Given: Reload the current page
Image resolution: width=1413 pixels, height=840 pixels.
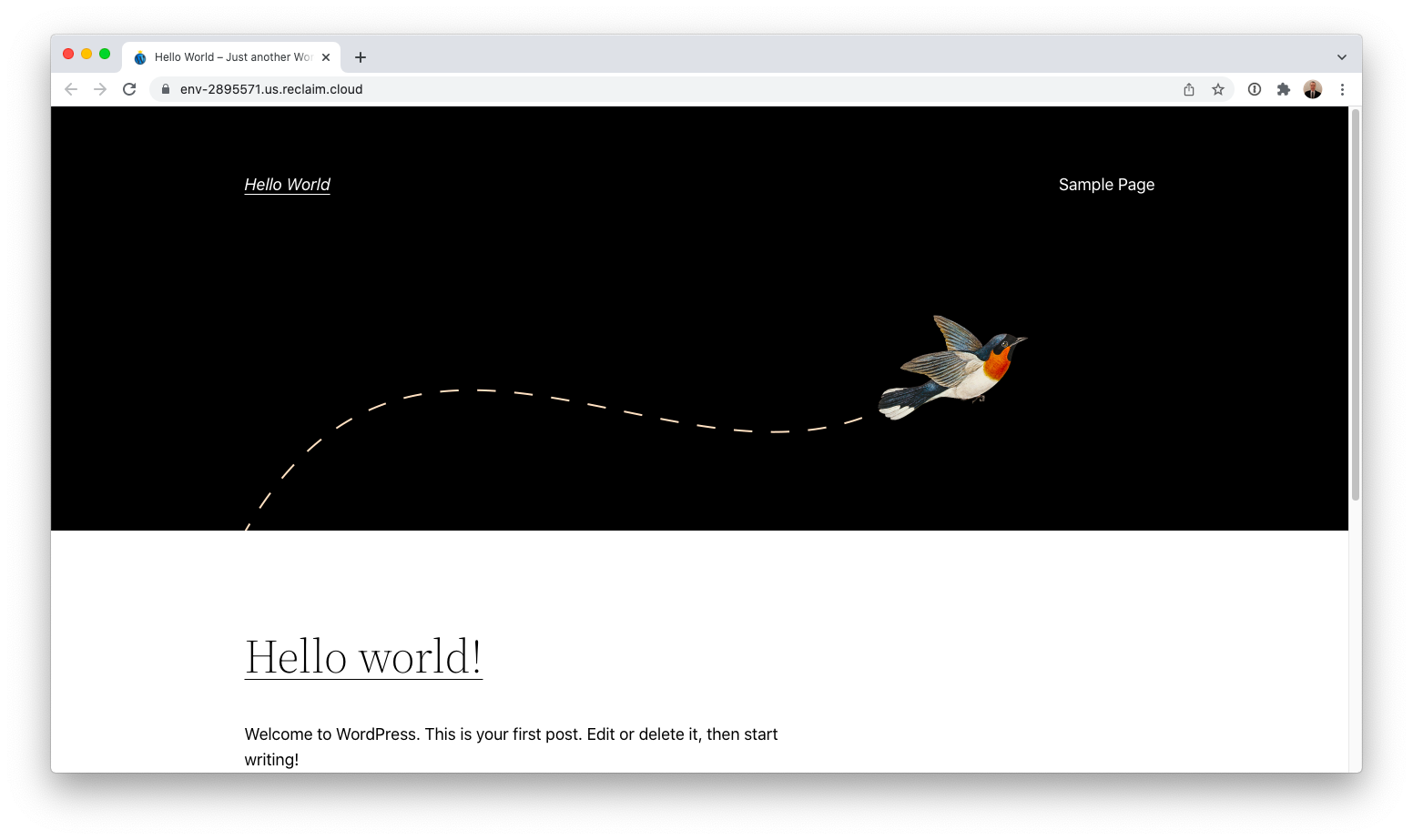Looking at the screenshot, I should (129, 89).
